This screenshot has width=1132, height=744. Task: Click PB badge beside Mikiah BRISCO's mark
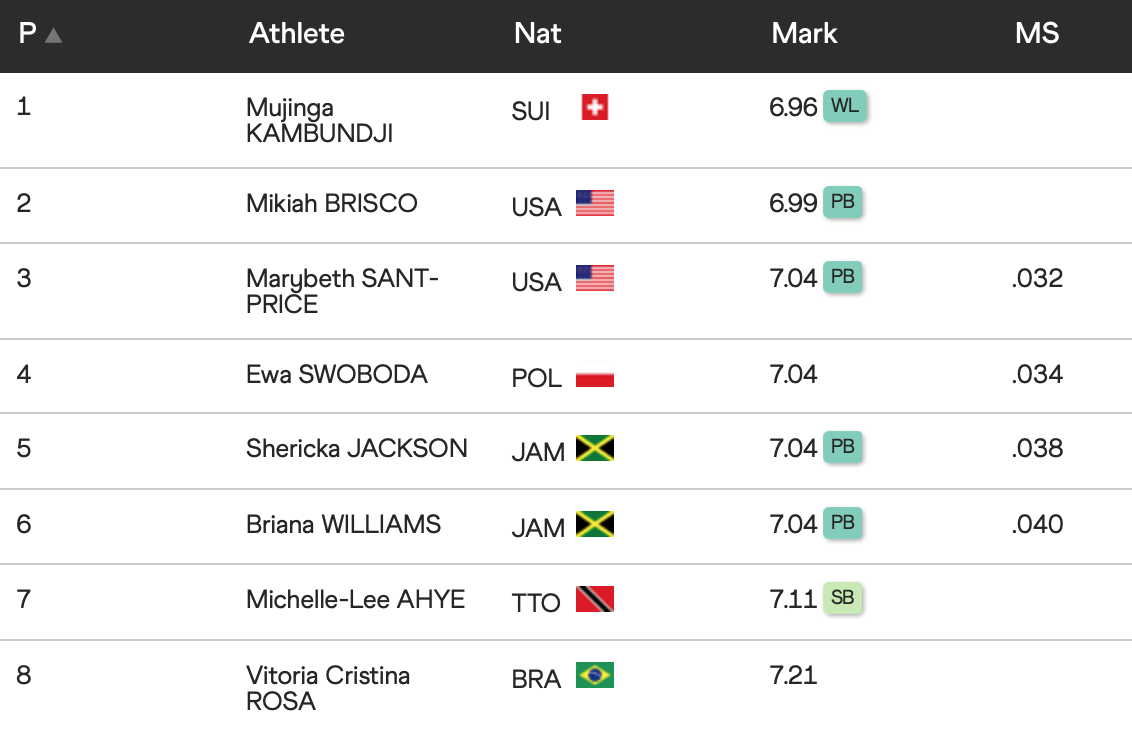point(843,202)
